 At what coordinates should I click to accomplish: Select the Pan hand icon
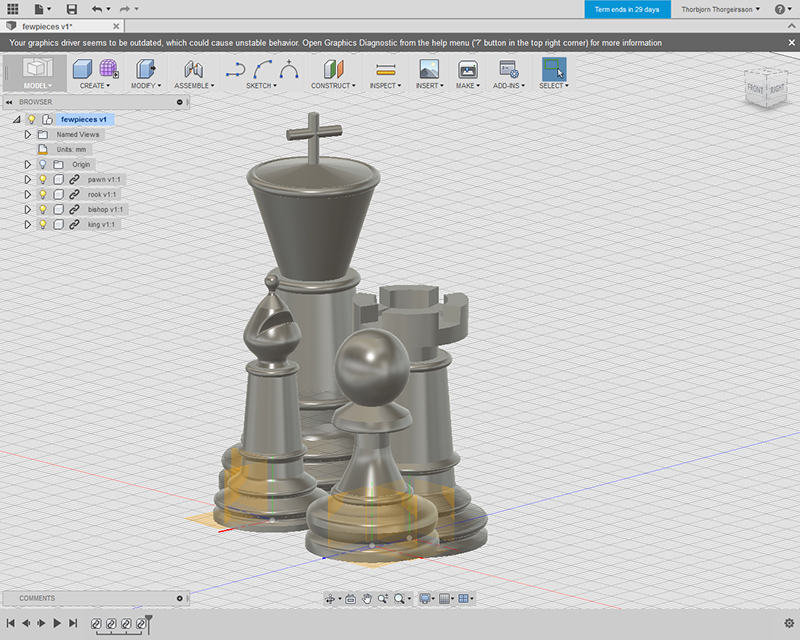pos(366,599)
